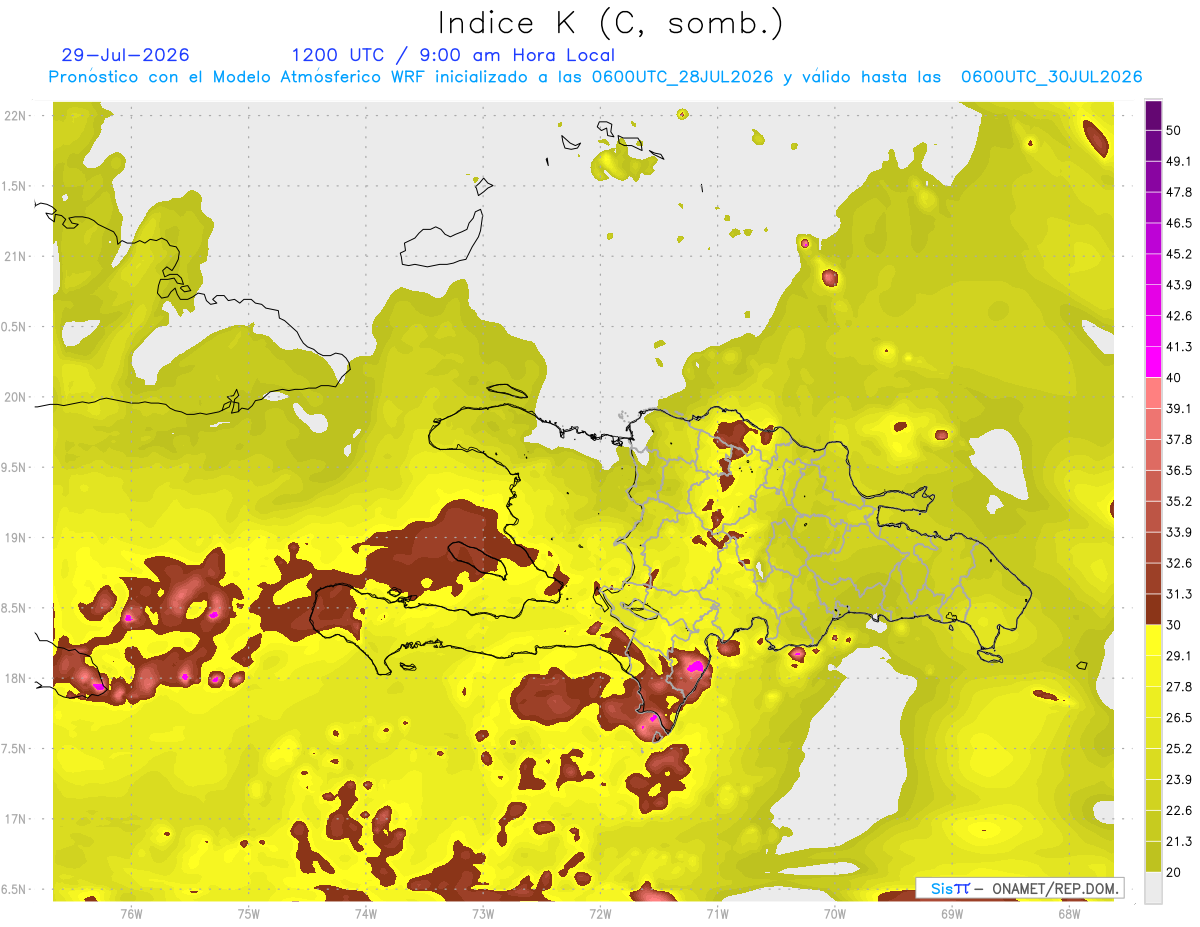Image resolution: width=1200 pixels, height=927 pixels.
Task: Click the color scale value "22.6"
Action: [x=1179, y=811]
